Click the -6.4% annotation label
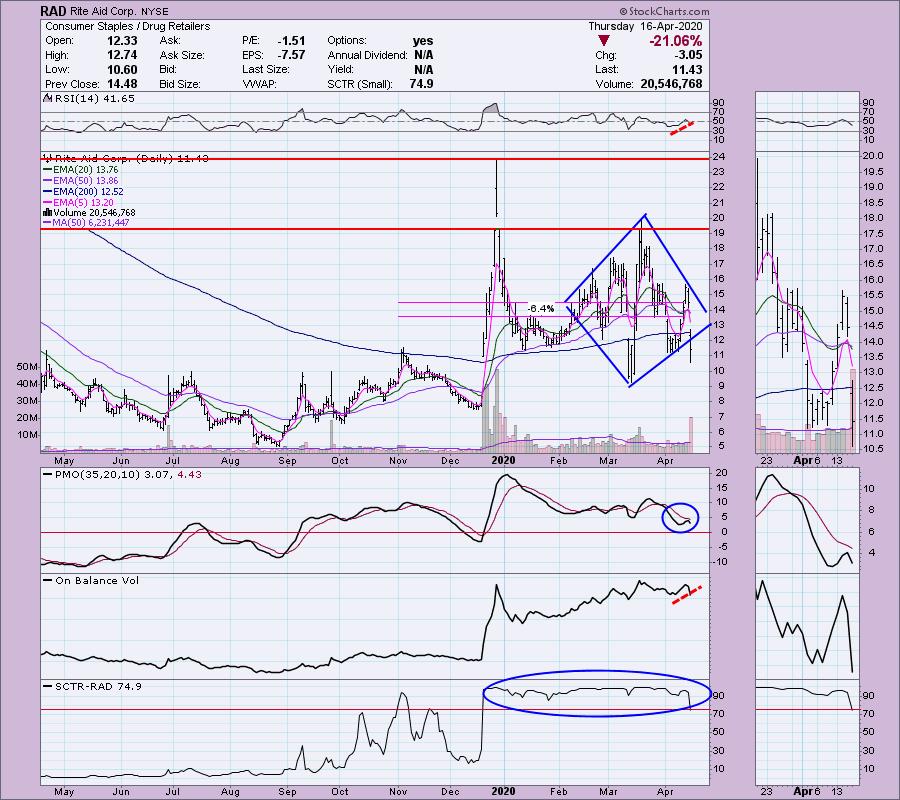This screenshot has height=800, width=900. coord(541,309)
